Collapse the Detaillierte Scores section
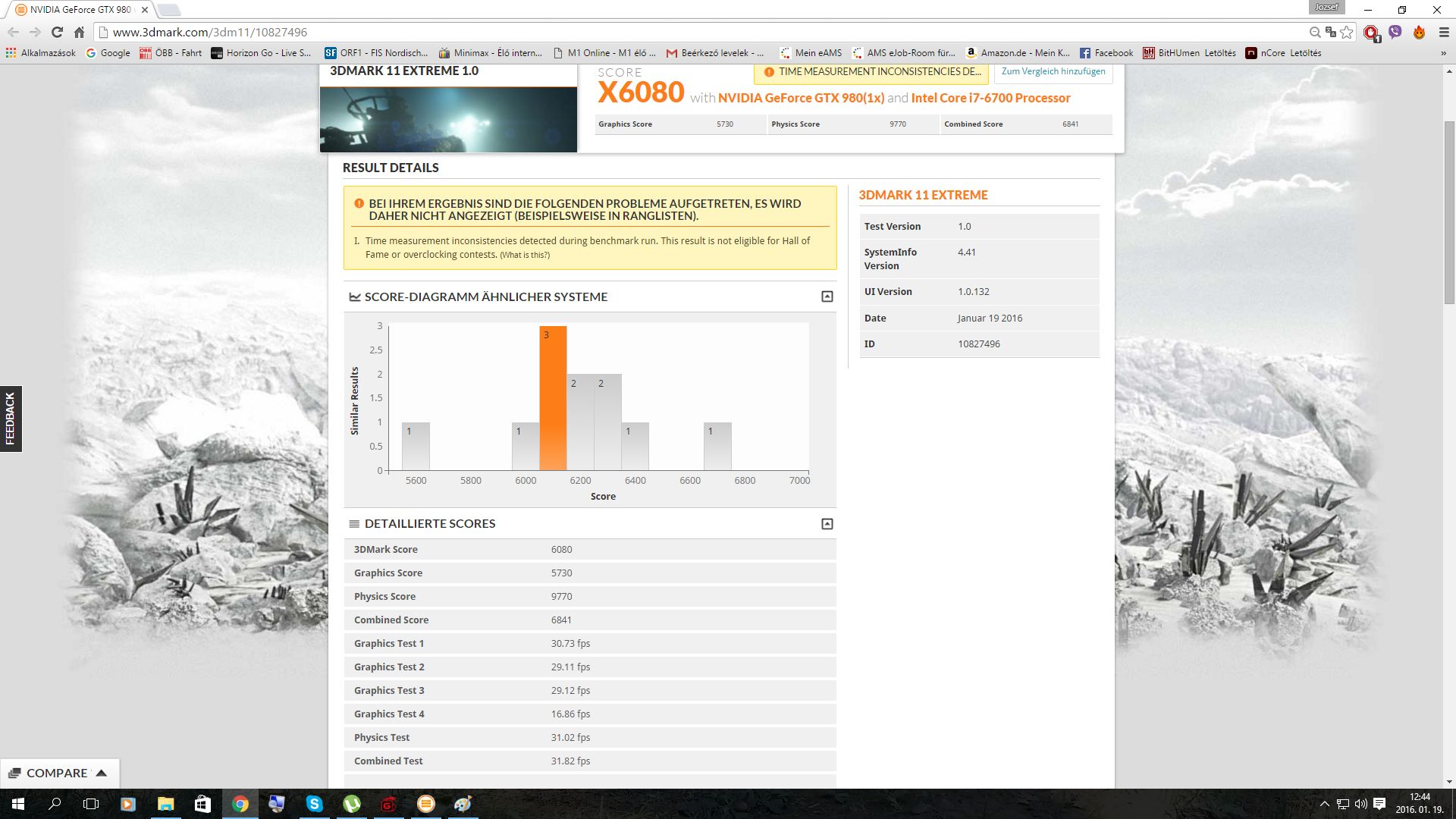The width and height of the screenshot is (1456, 819). [x=827, y=524]
